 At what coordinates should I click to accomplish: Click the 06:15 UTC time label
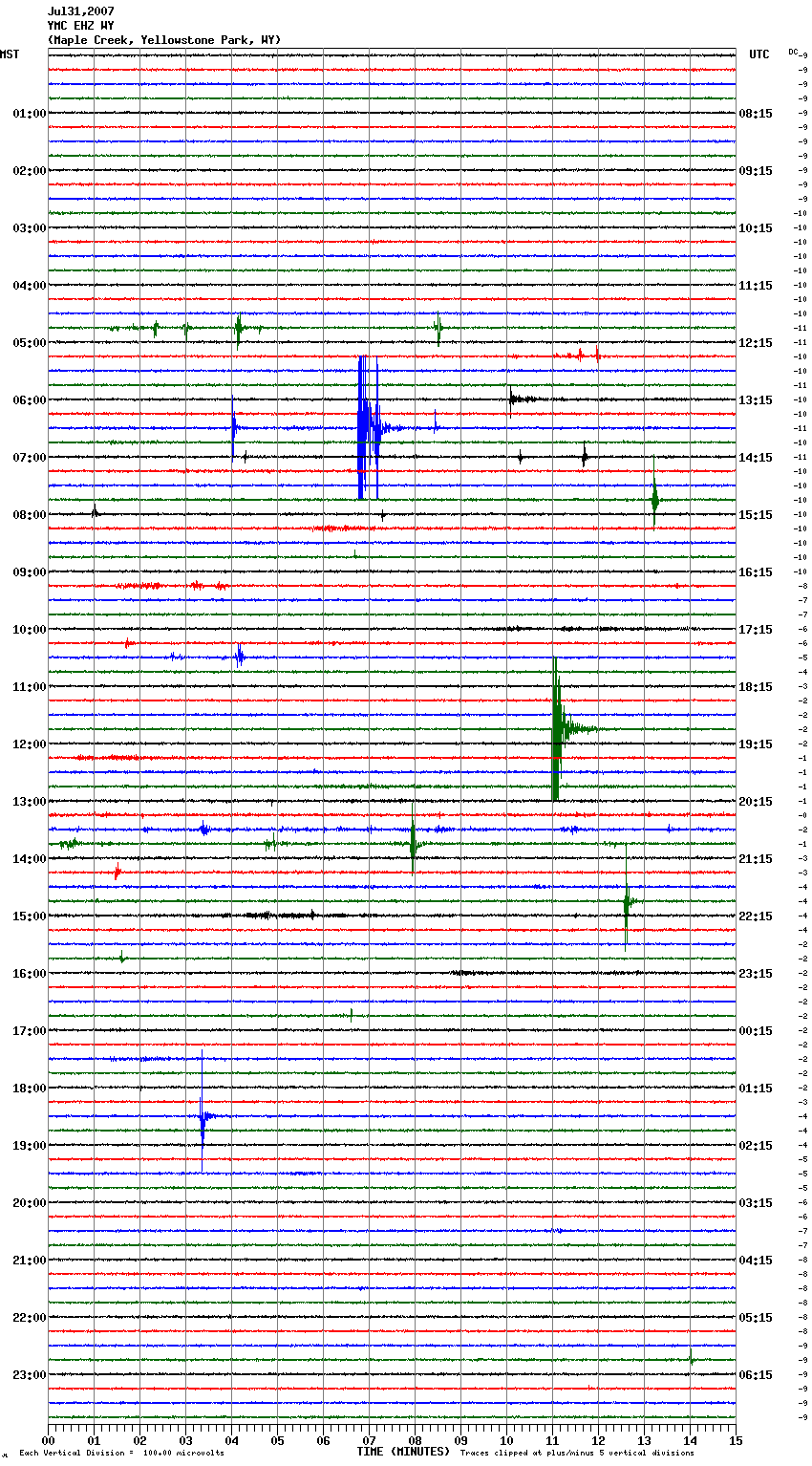point(756,1375)
